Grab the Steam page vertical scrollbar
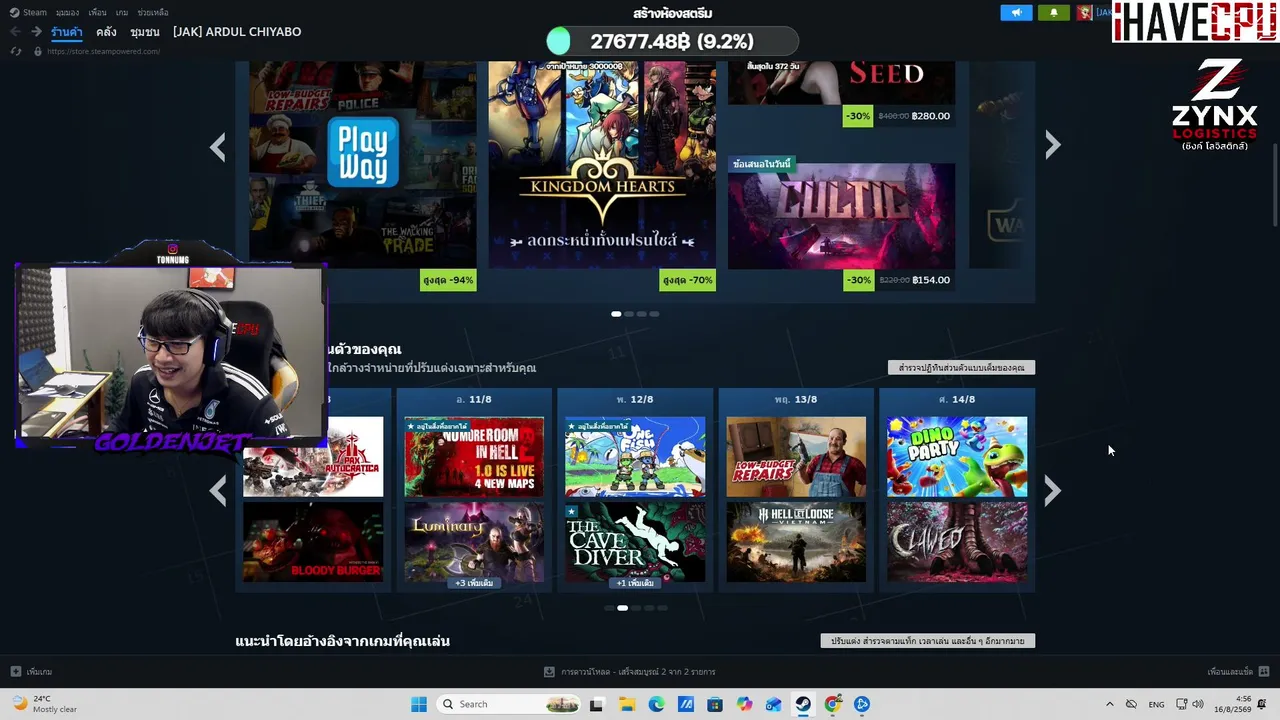The image size is (1280, 720). [x=1275, y=186]
